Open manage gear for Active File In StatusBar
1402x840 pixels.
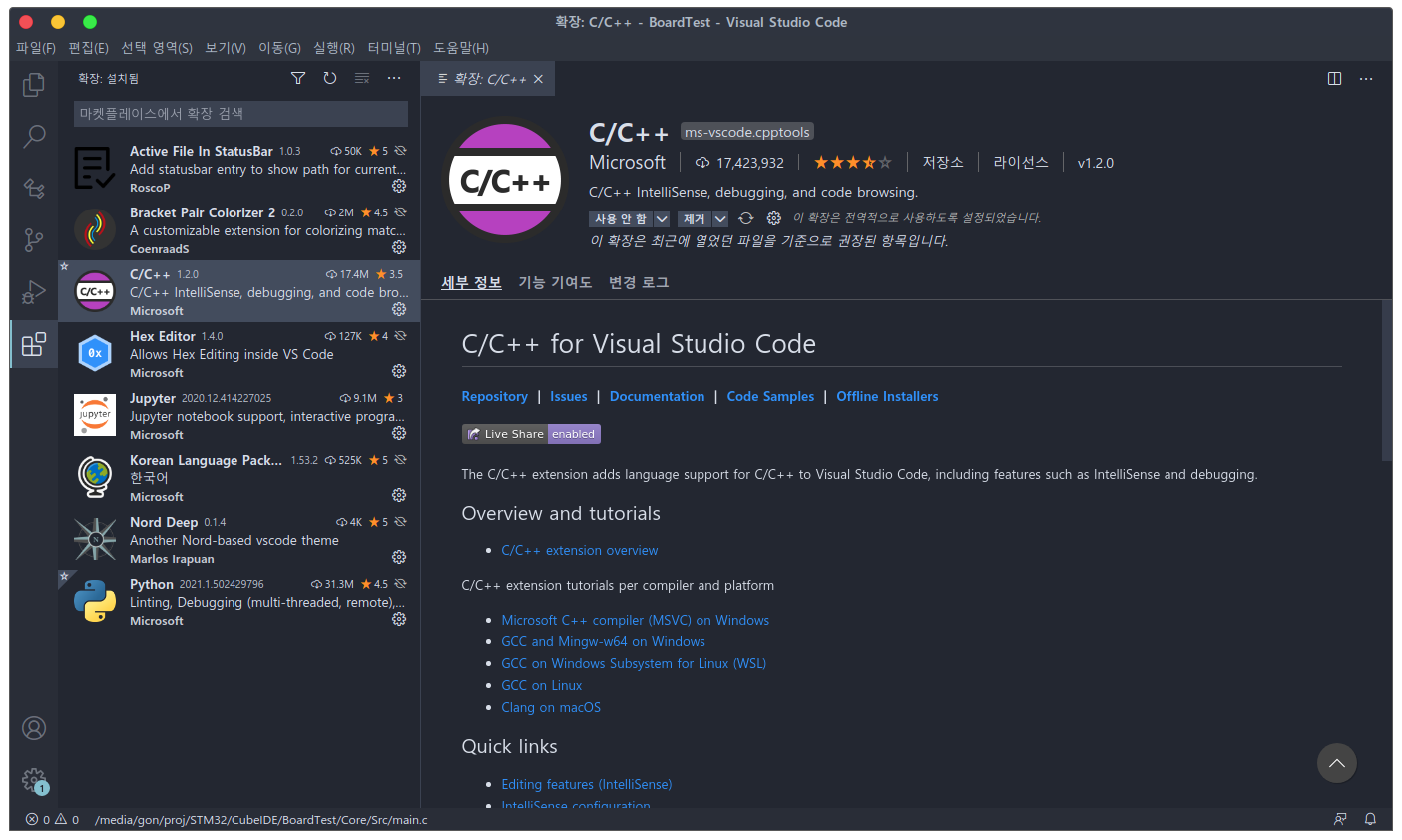pos(399,186)
